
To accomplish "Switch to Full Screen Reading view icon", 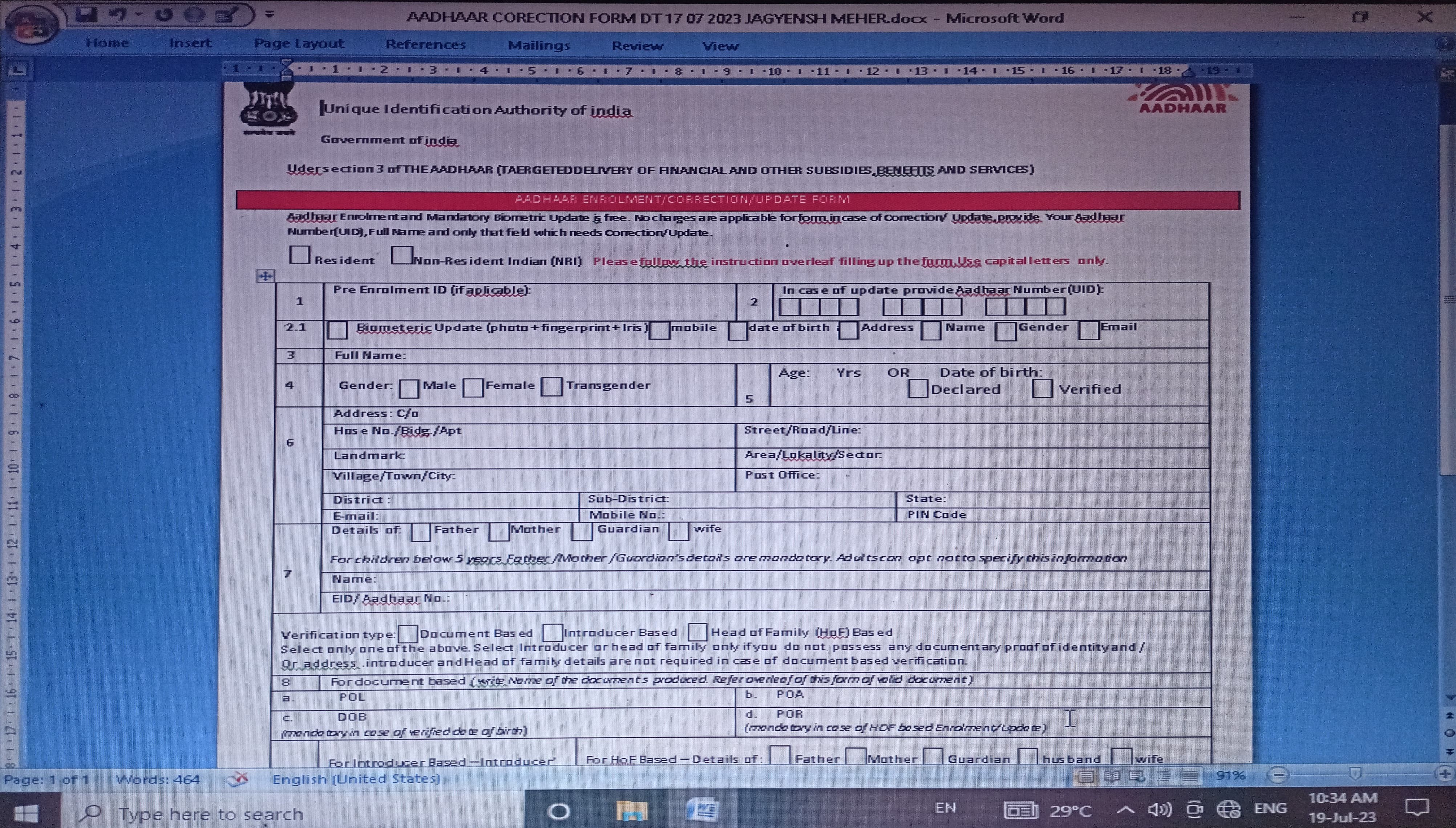I will click(1112, 776).
